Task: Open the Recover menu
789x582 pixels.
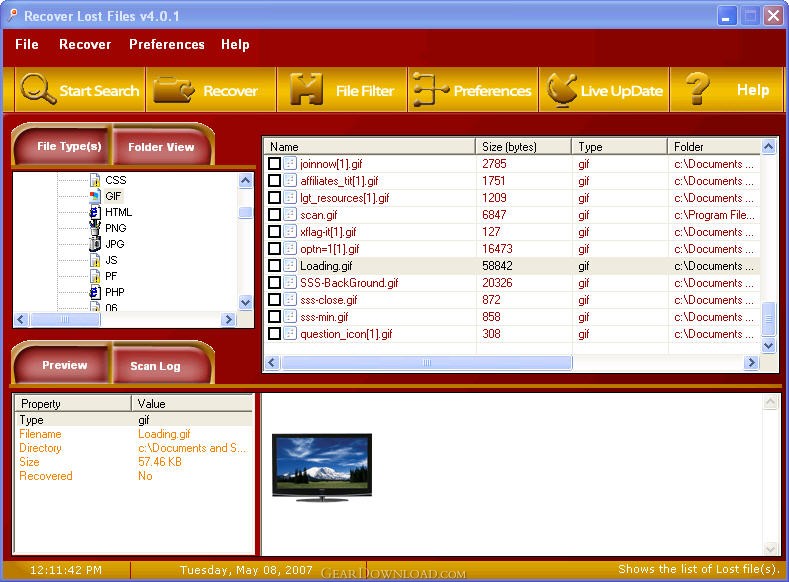Action: click(x=85, y=44)
